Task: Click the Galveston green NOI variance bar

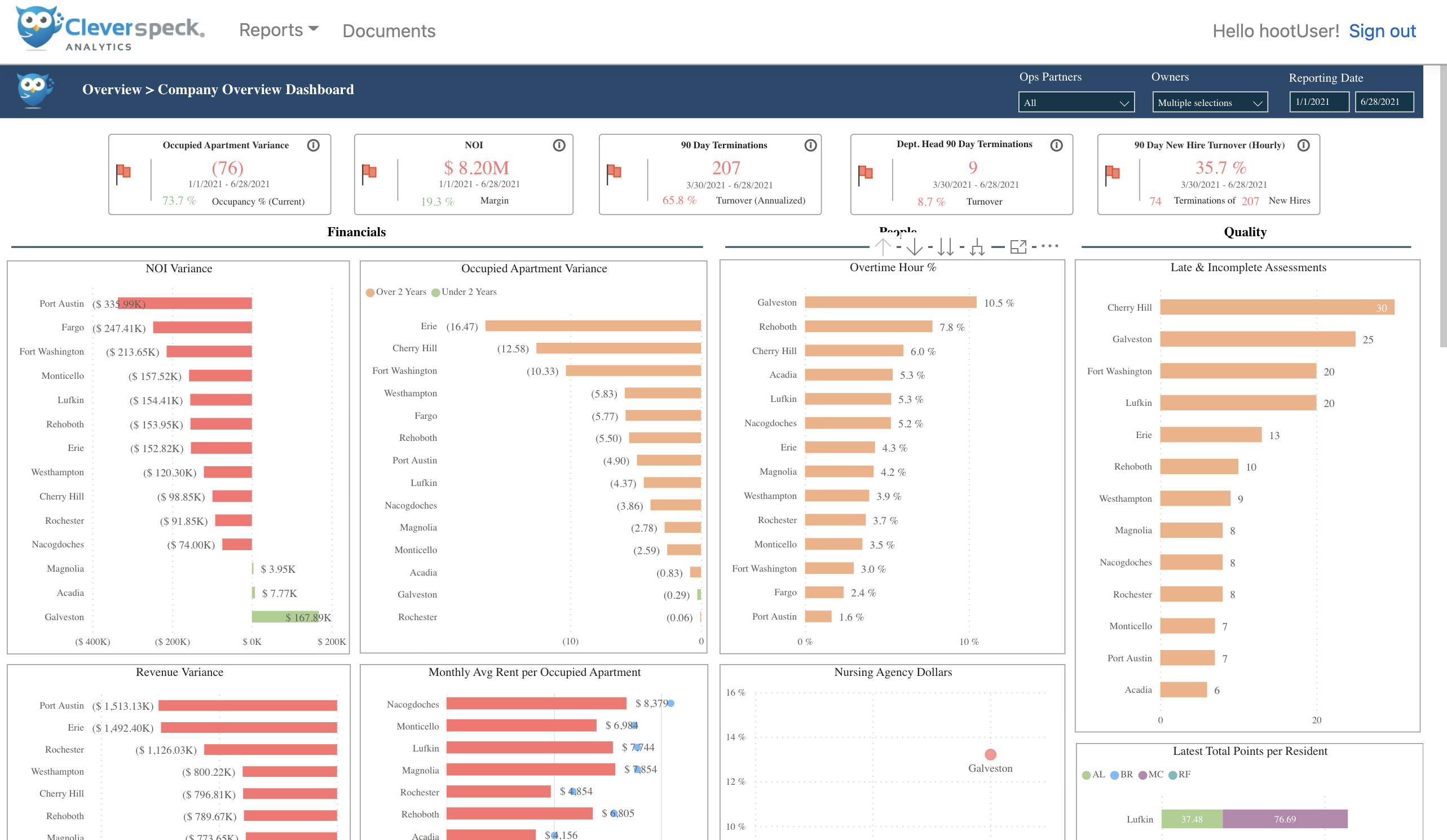Action: (285, 617)
